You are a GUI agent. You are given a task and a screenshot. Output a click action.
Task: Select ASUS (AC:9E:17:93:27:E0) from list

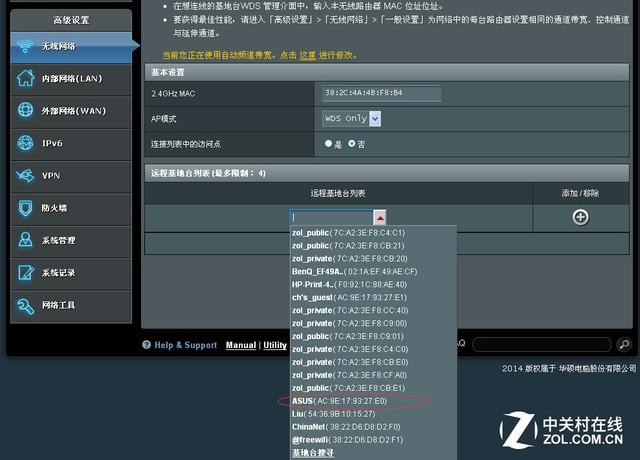point(339,401)
